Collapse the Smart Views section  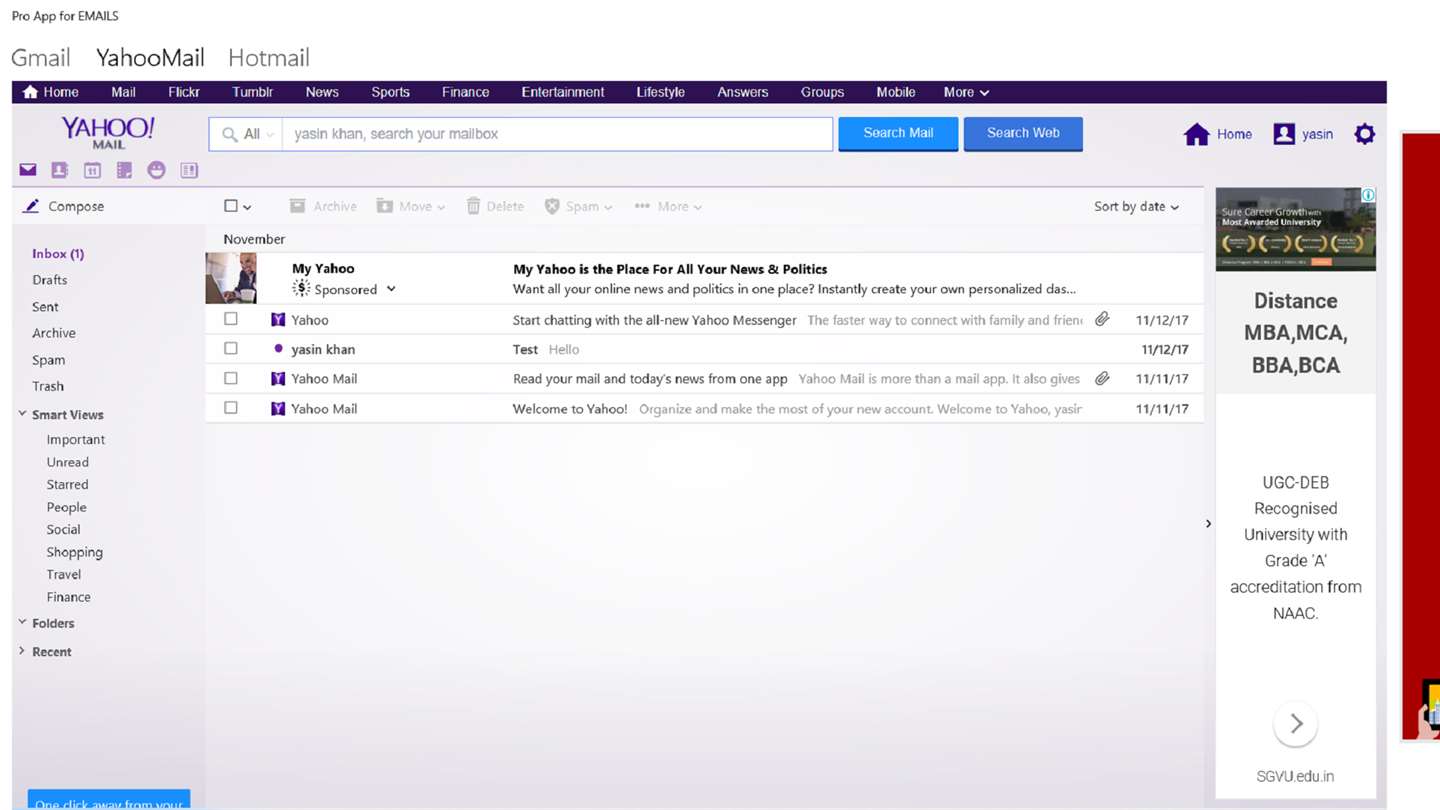22,413
